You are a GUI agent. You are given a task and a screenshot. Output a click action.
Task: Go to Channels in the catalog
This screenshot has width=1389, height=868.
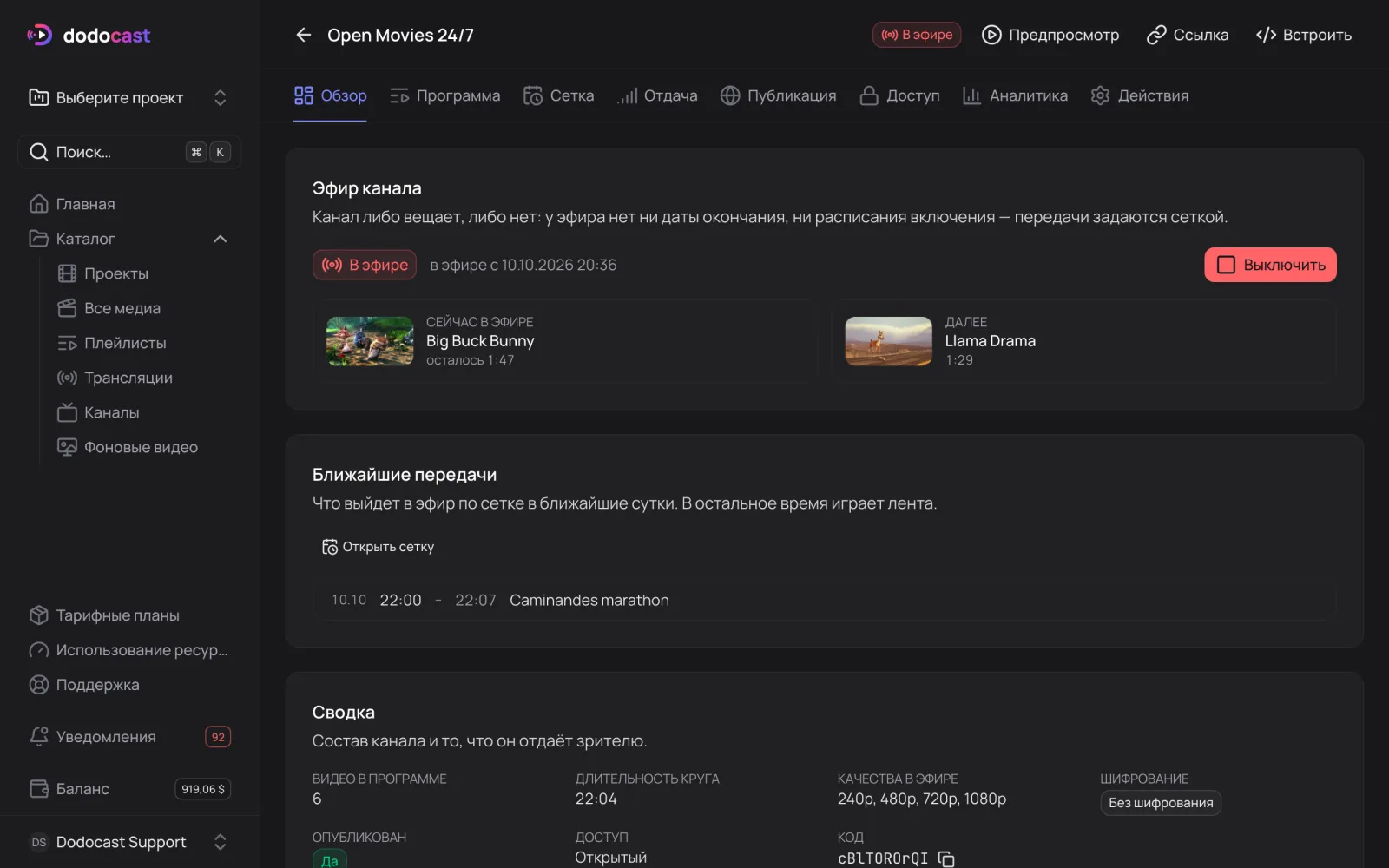coord(143,412)
